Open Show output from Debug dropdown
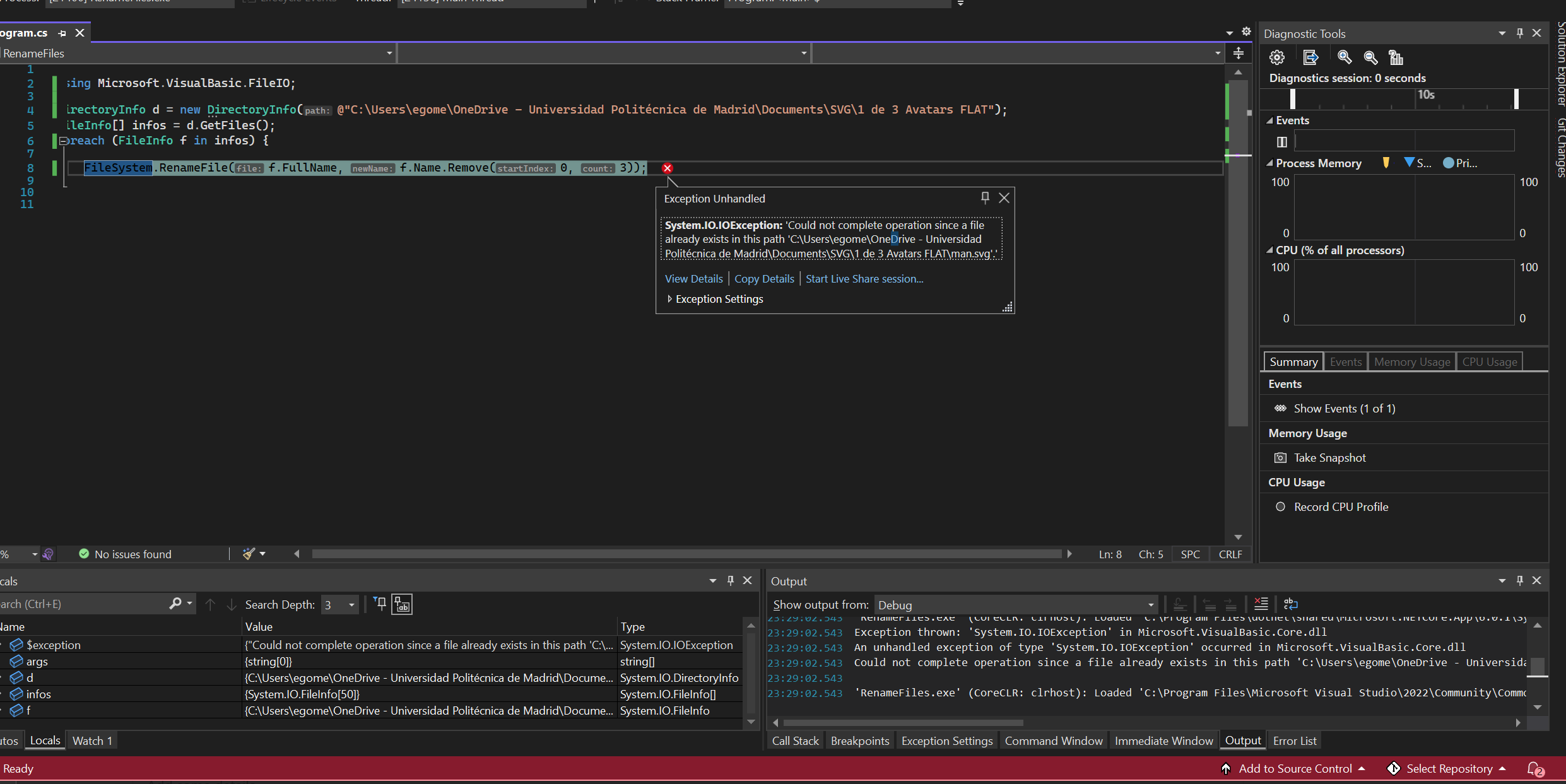 point(1150,605)
